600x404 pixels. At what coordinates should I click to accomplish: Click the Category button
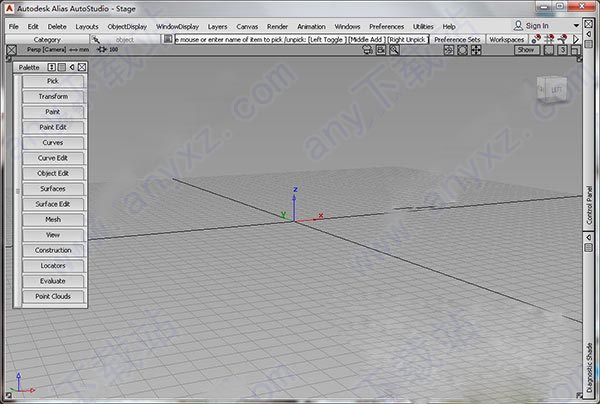[47, 39]
